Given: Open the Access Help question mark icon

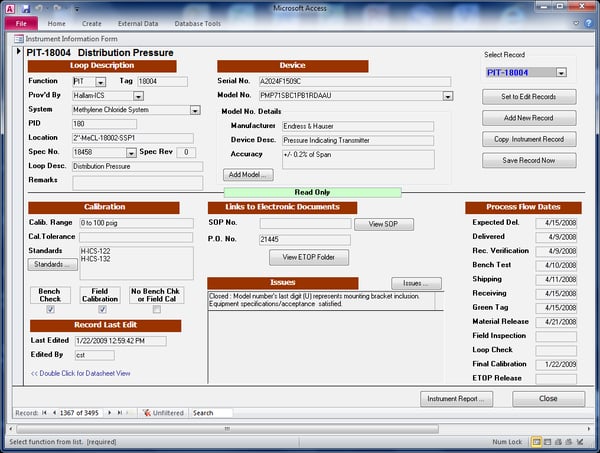Looking at the screenshot, I should point(589,23).
